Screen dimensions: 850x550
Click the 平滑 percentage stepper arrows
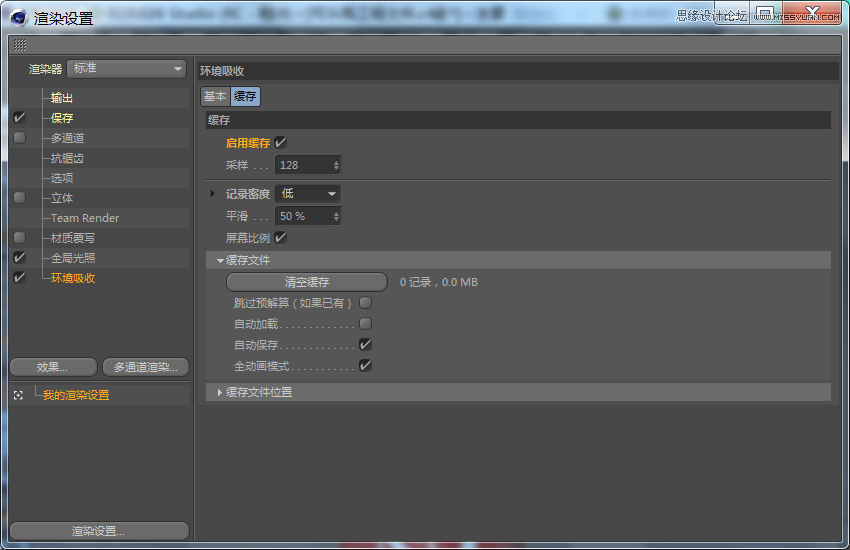tap(336, 216)
